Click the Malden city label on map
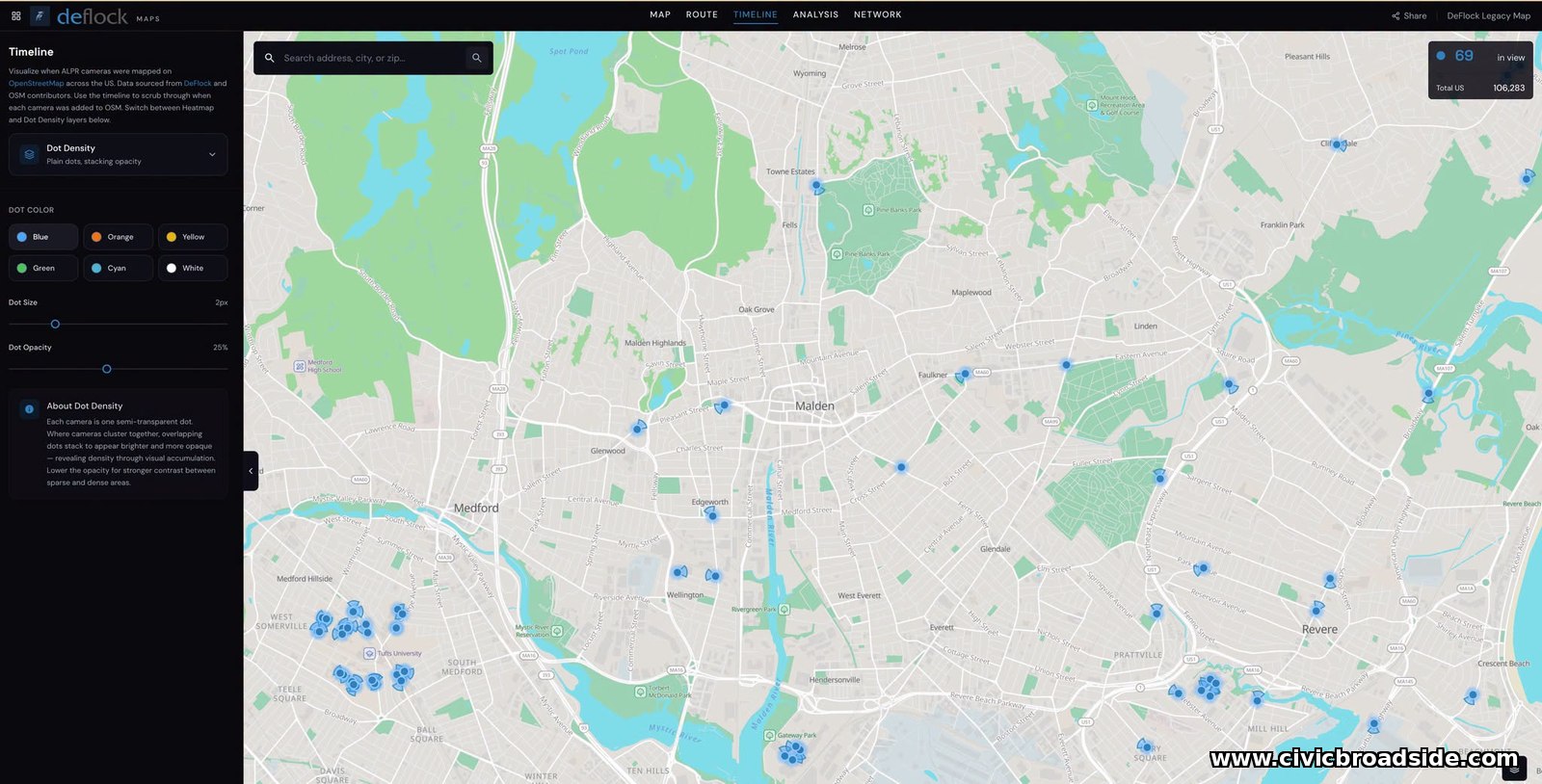 click(x=815, y=406)
